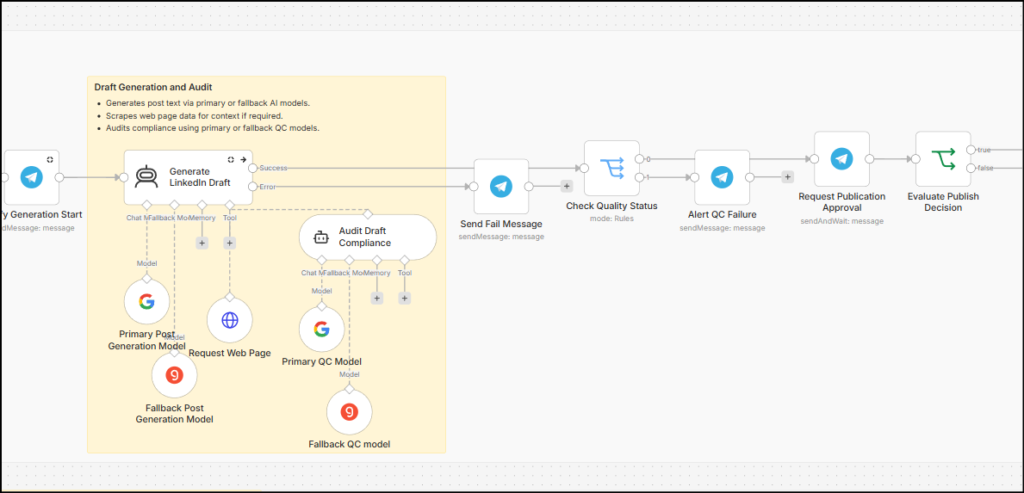Image resolution: width=1024 pixels, height=493 pixels.
Task: Click the 'Evaluate Publish Decision' label
Action: (943, 202)
